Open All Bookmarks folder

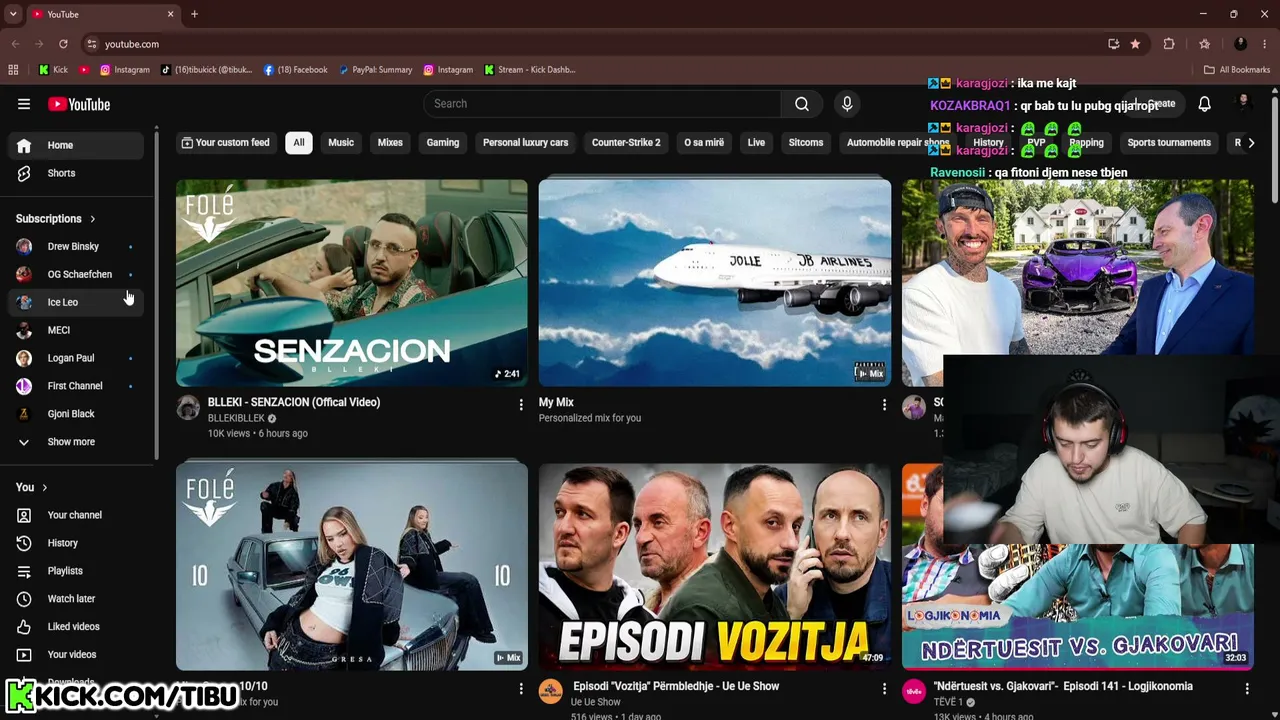pyautogui.click(x=1237, y=70)
